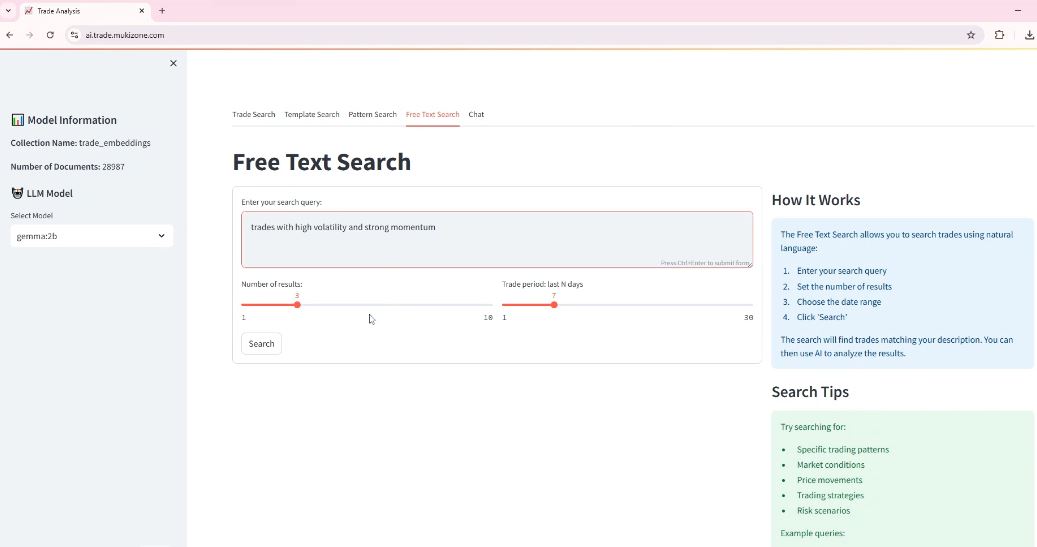Click the Trade period slider handle

coord(554,305)
